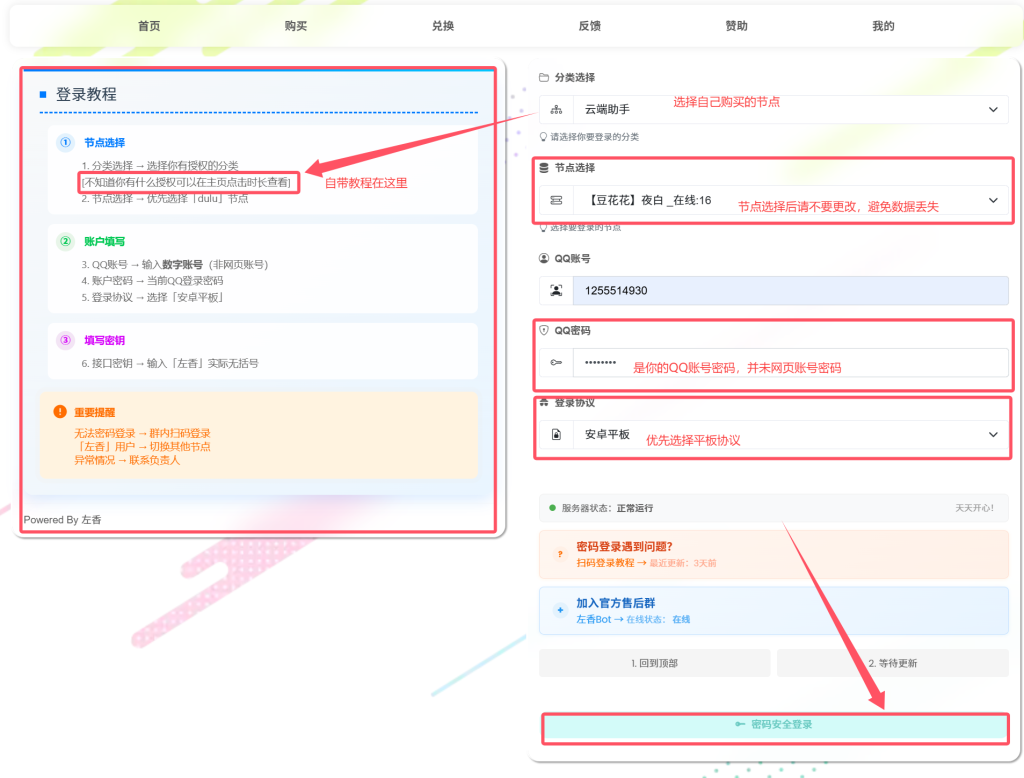This screenshot has height=778, width=1024.
Task: Focus the QQ账号 input field with 1255514930
Action: [790, 291]
